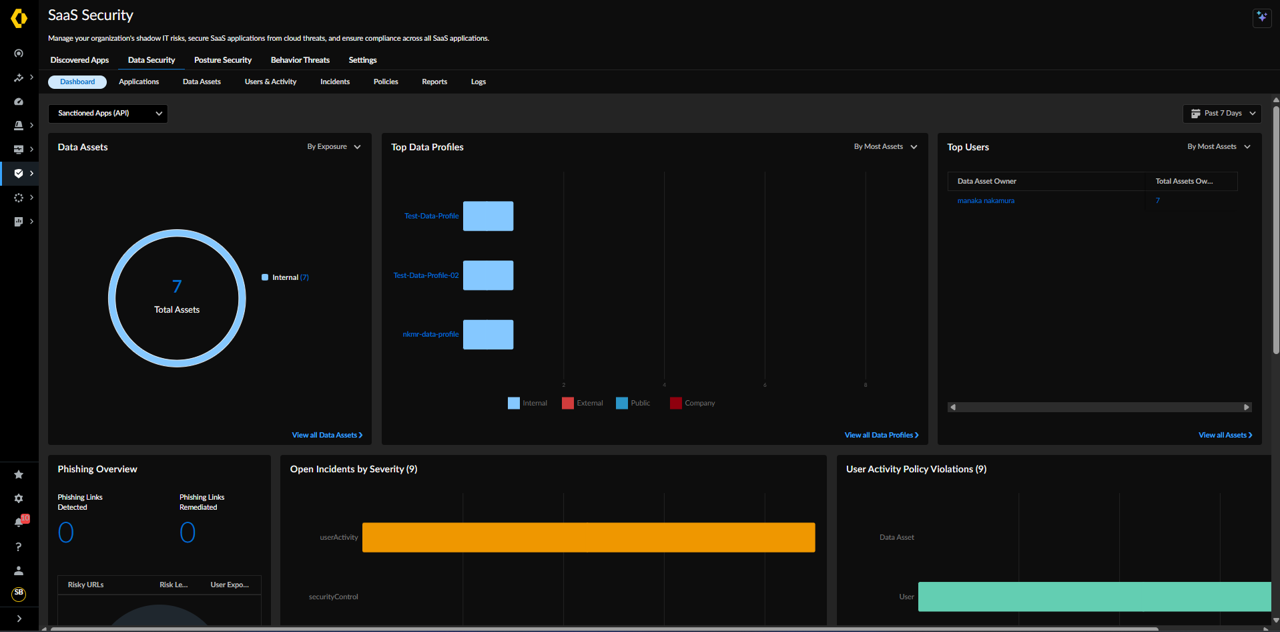
Task: Click the SB account avatar
Action: (18, 594)
